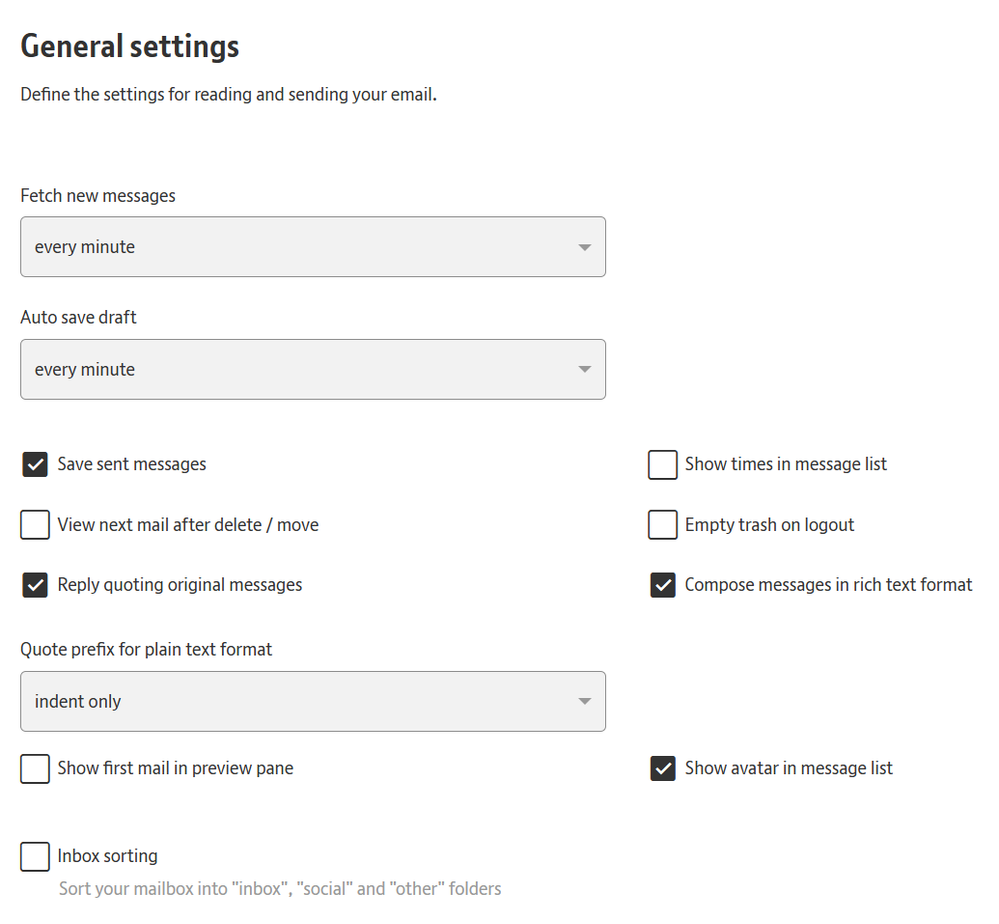Check Show first mail in preview pane
This screenshot has height=924, width=999.
coord(35,769)
